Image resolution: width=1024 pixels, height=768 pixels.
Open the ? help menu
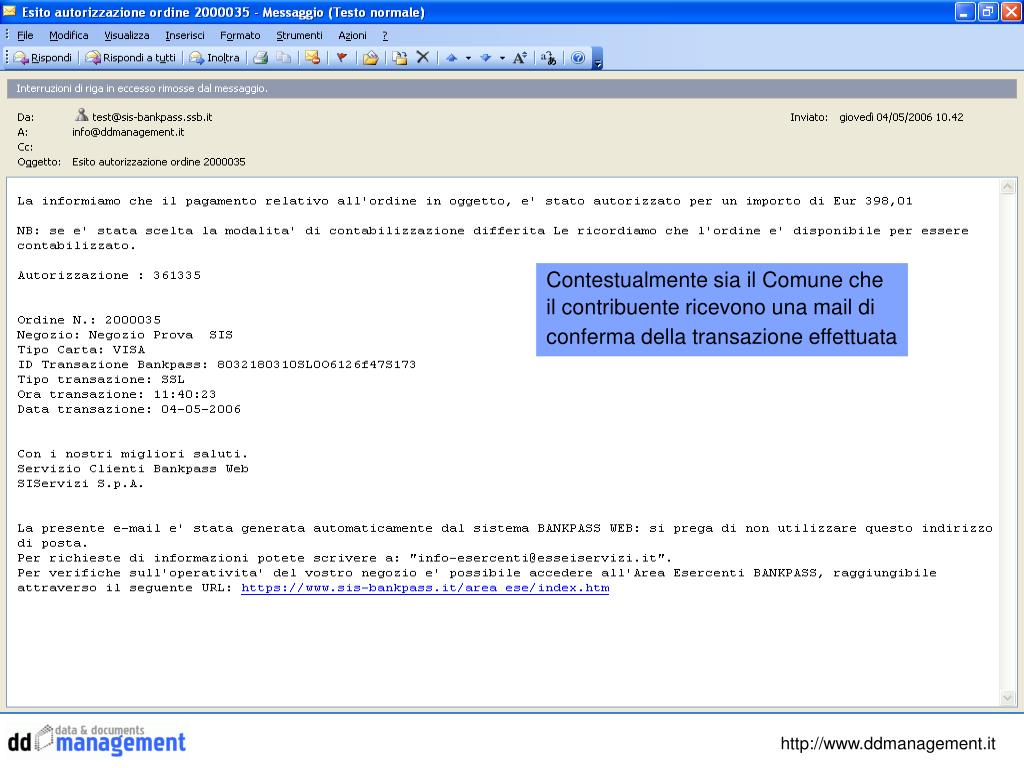(385, 35)
